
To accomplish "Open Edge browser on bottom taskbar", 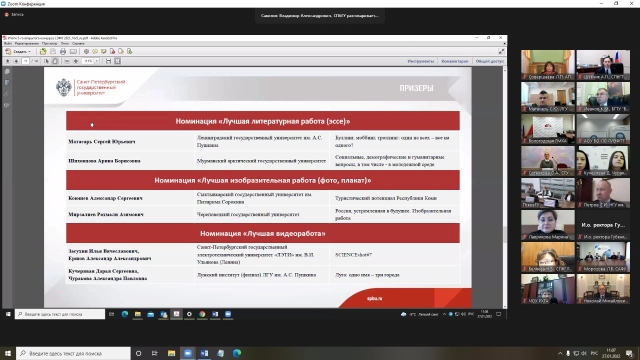I will [x=237, y=353].
